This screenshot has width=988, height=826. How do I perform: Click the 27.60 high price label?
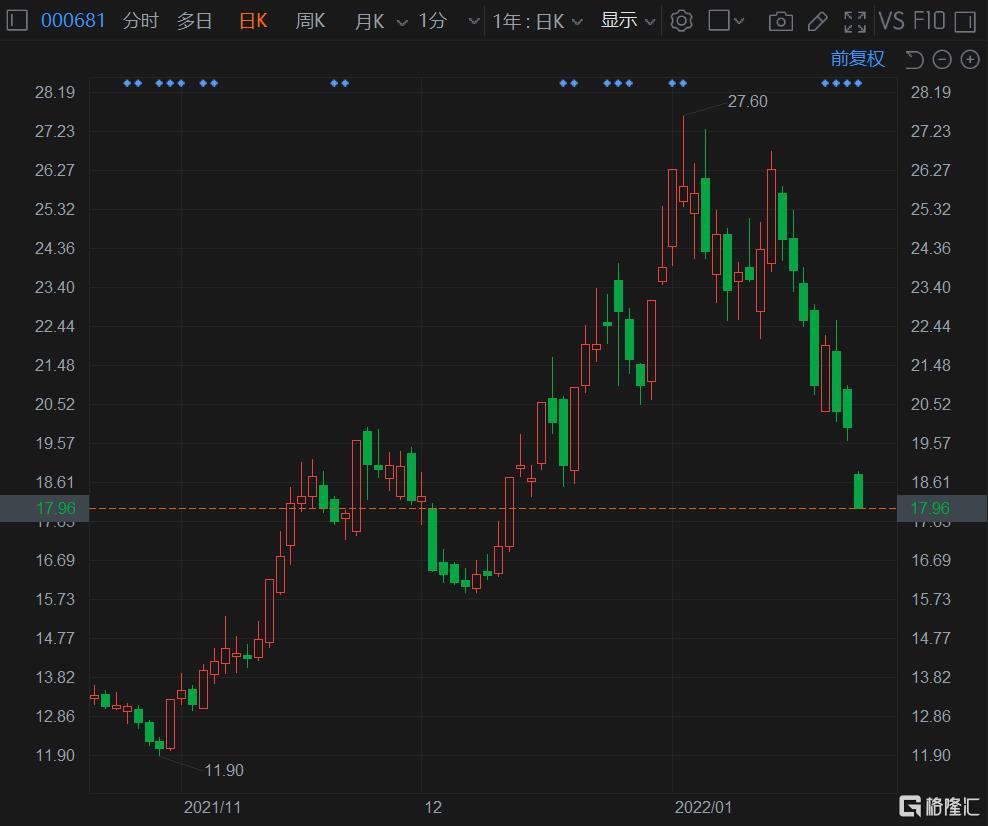click(747, 101)
